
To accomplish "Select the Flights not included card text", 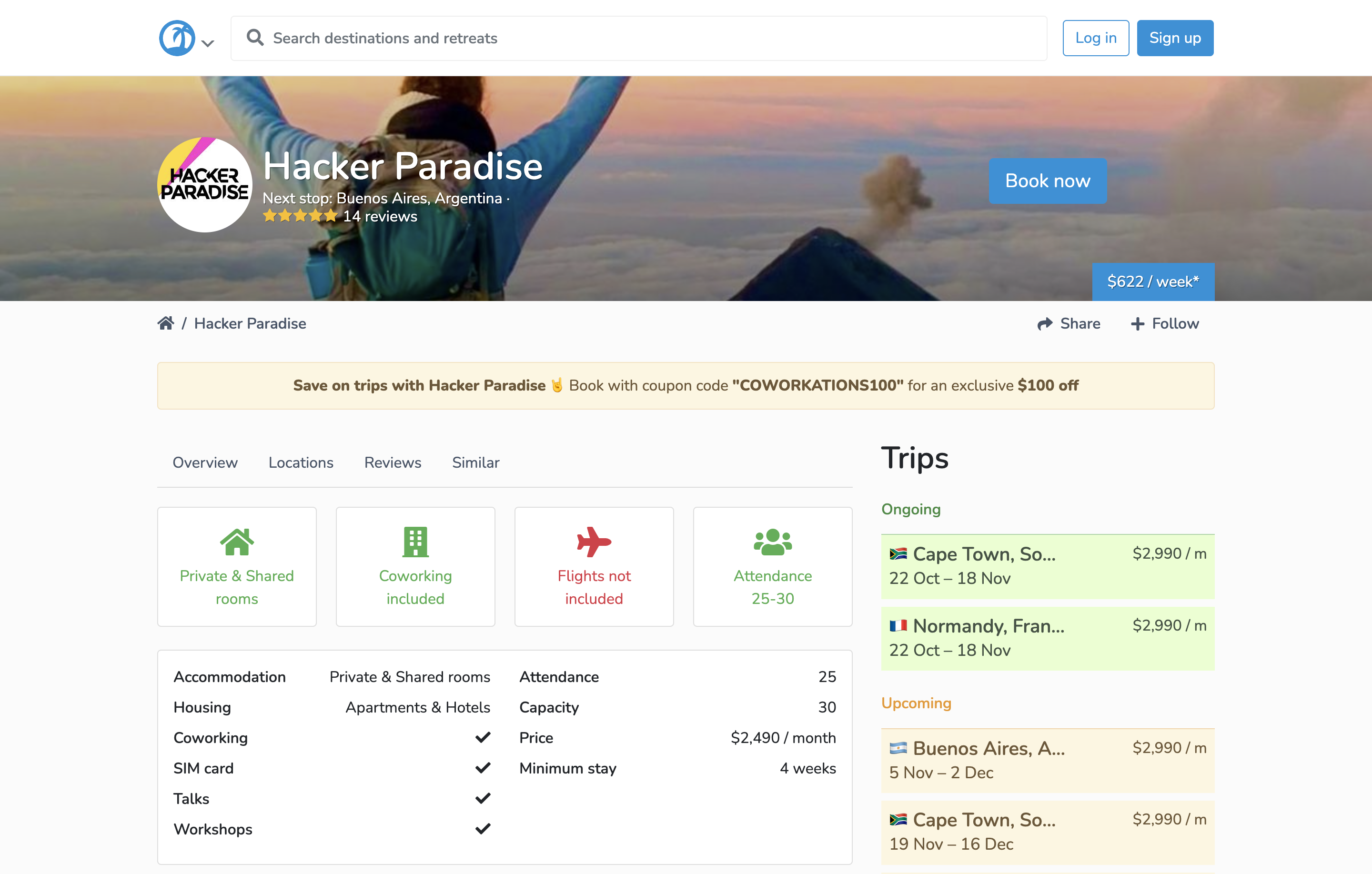I will 594,587.
